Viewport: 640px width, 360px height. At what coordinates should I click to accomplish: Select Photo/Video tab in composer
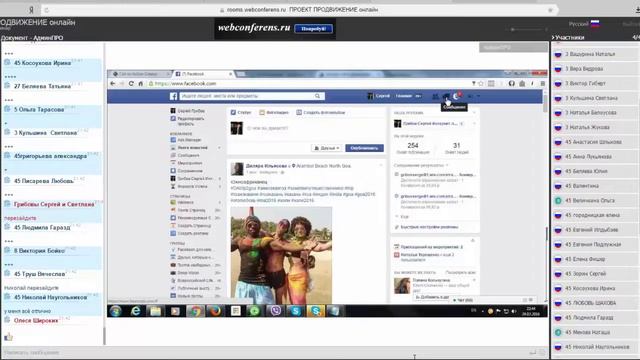click(x=274, y=112)
